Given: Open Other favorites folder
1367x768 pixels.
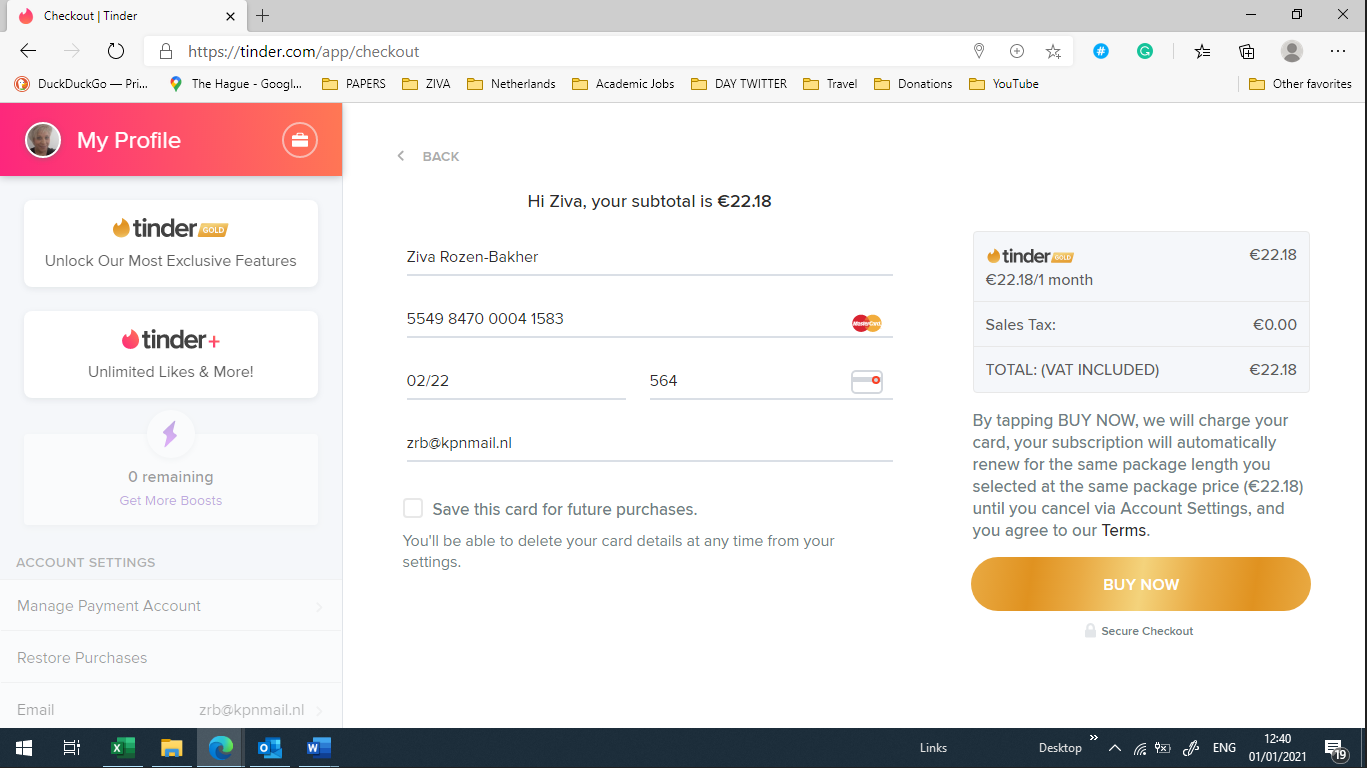Looking at the screenshot, I should pyautogui.click(x=1301, y=84).
